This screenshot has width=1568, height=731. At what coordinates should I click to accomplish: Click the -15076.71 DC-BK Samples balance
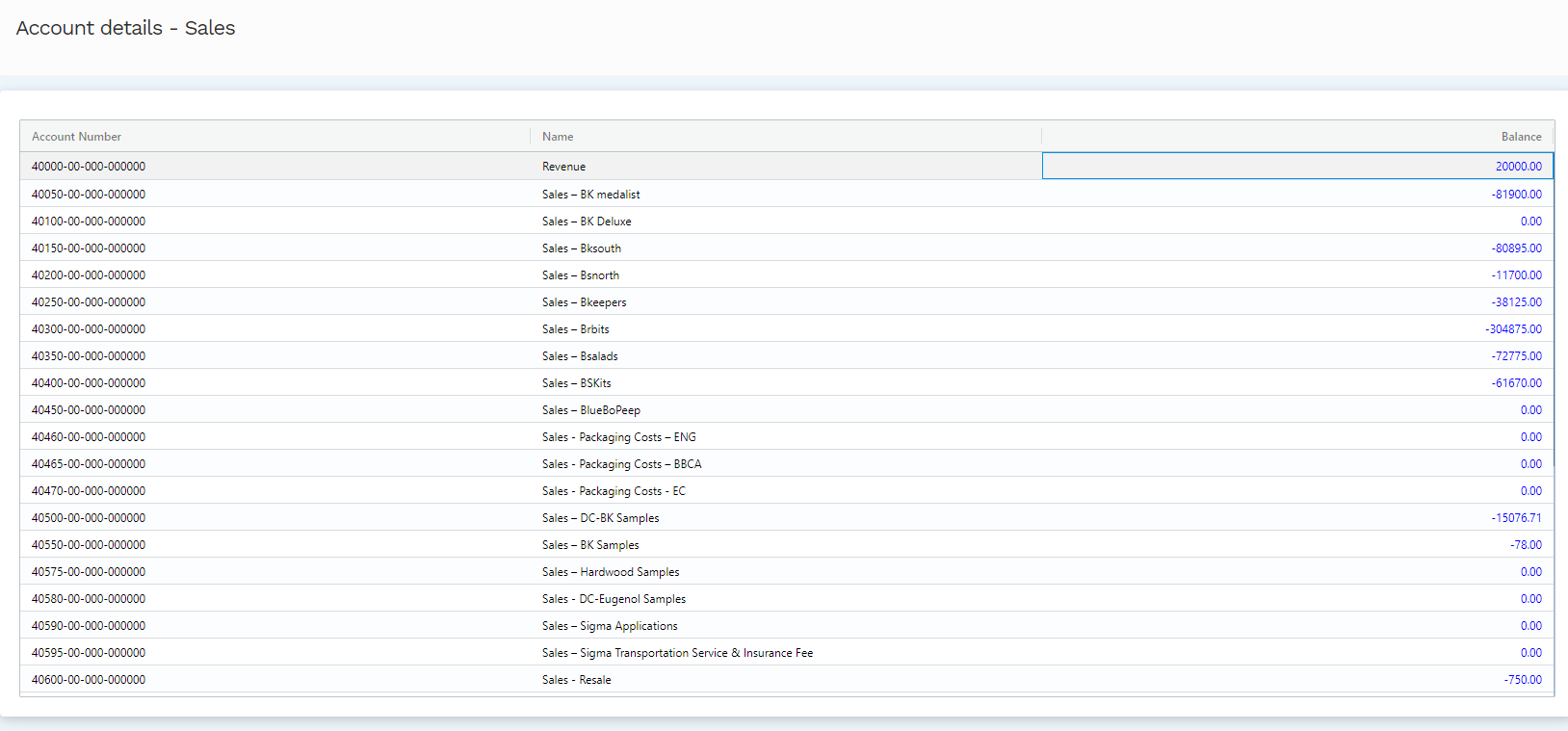pos(1516,518)
